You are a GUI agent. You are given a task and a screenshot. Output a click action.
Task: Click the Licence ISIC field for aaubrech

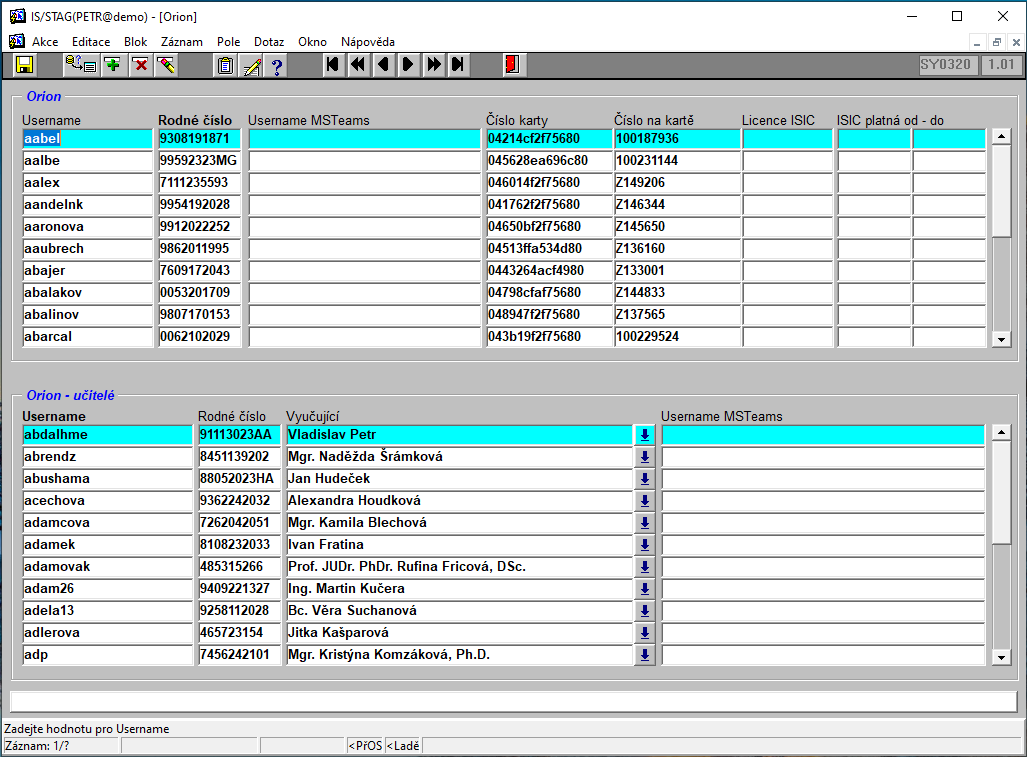787,249
